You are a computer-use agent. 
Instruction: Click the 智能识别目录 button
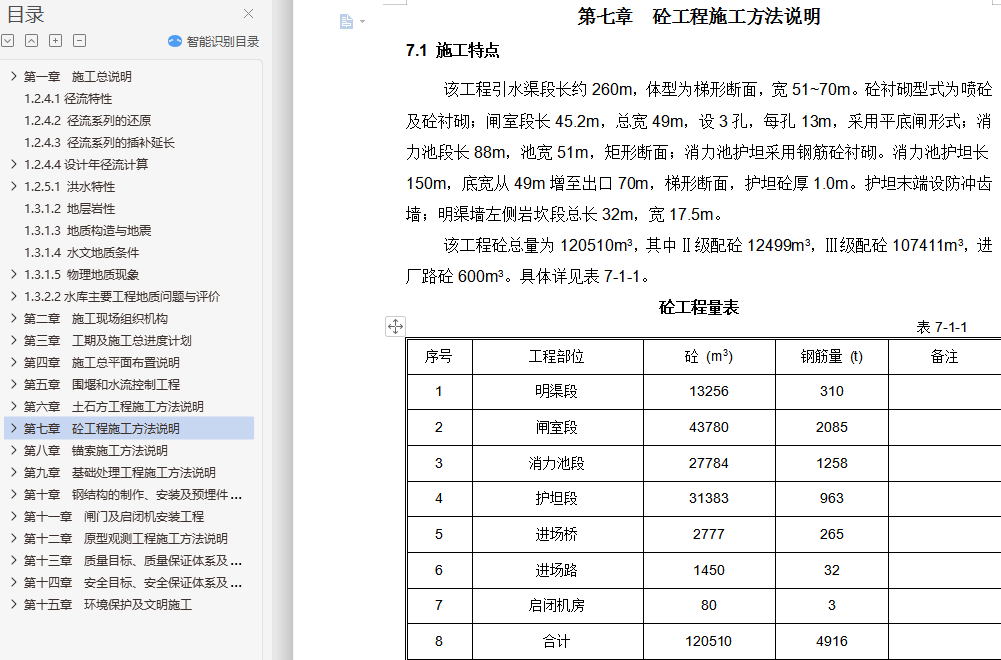tap(213, 41)
